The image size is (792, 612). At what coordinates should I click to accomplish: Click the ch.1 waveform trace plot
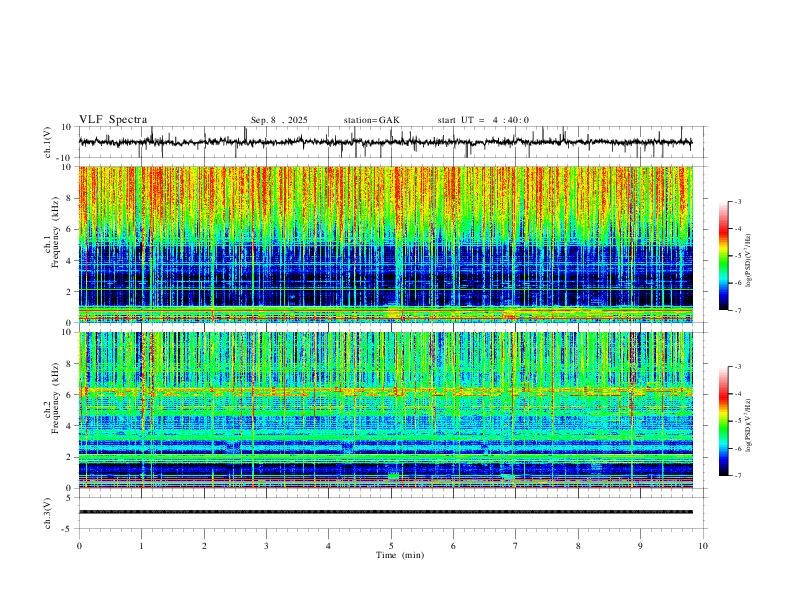pyautogui.click(x=385, y=142)
